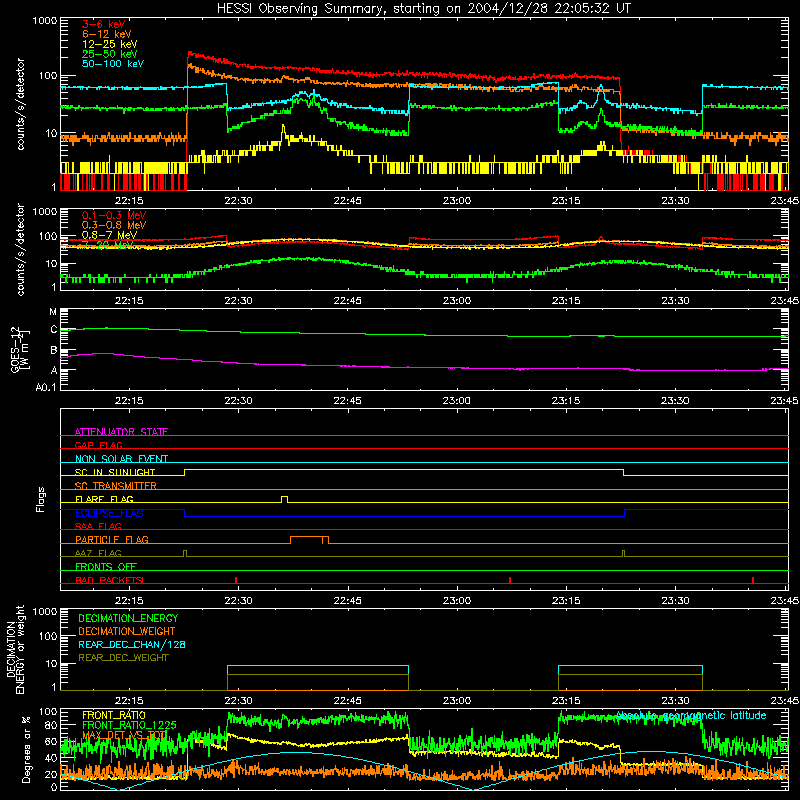Click the 'Flags' vertical axis label

pos(40,499)
